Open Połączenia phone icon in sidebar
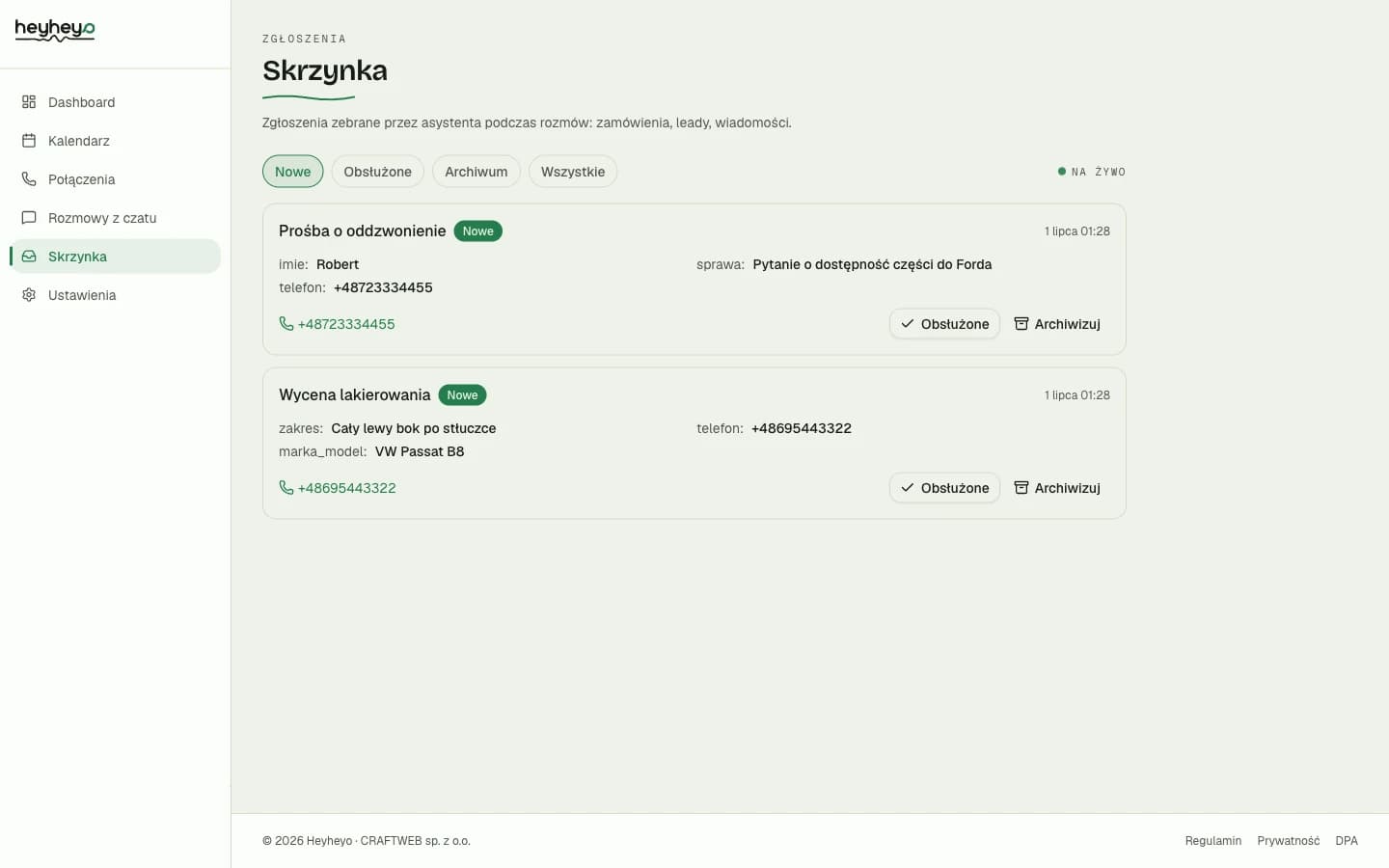Viewport: 1389px width, 868px height. pyautogui.click(x=29, y=179)
